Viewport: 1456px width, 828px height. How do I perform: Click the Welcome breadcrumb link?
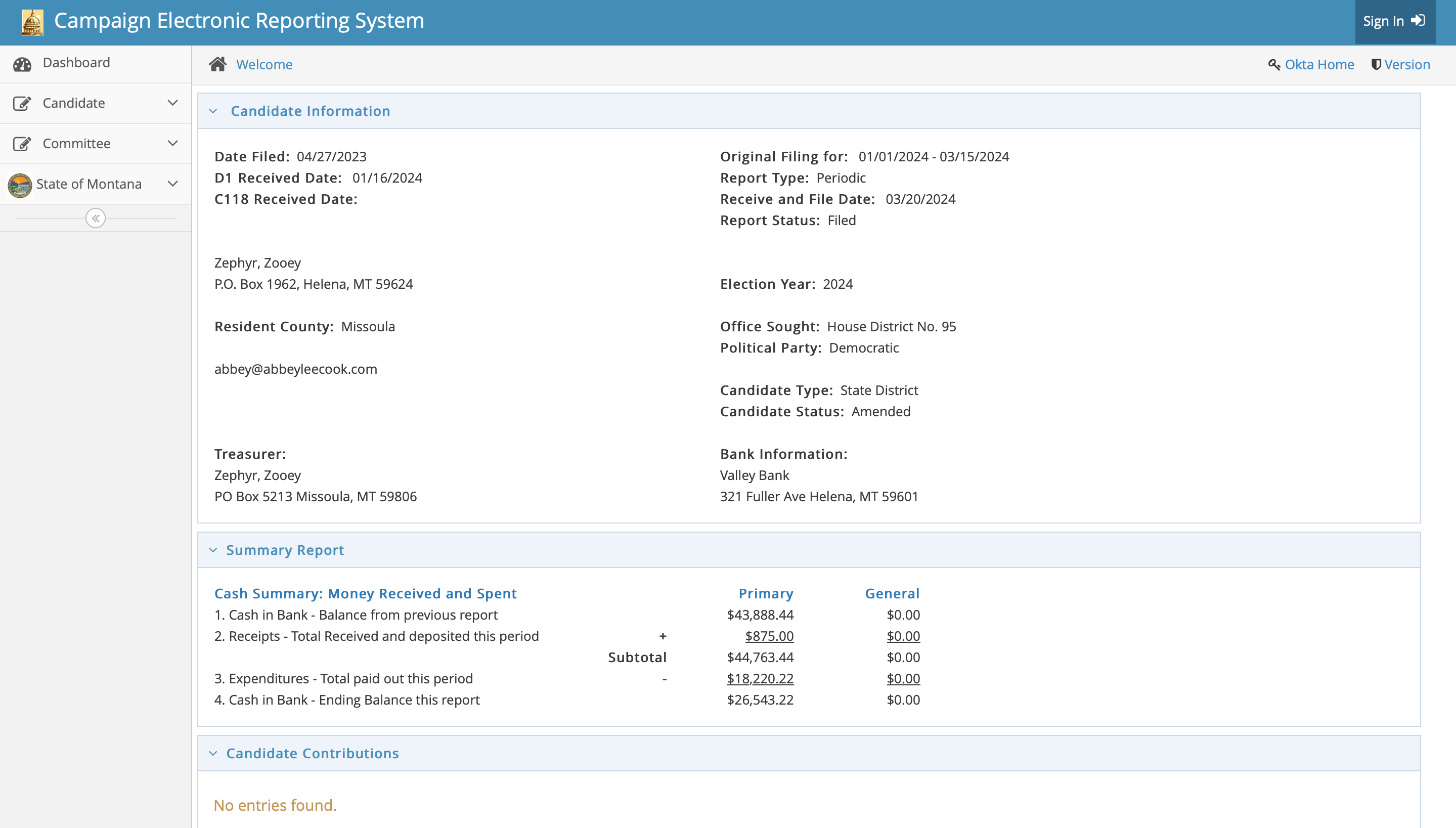pos(264,65)
